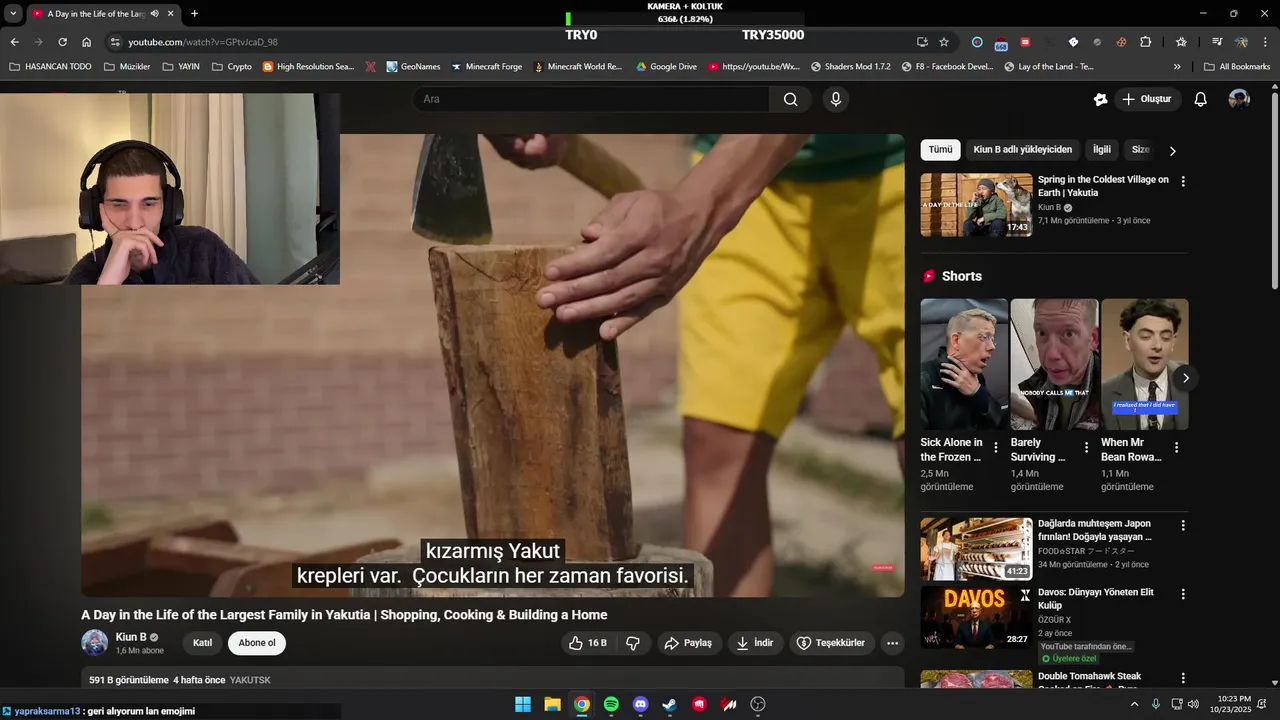Click the Katıl join button
Screen dimensions: 1280x720
(202, 643)
